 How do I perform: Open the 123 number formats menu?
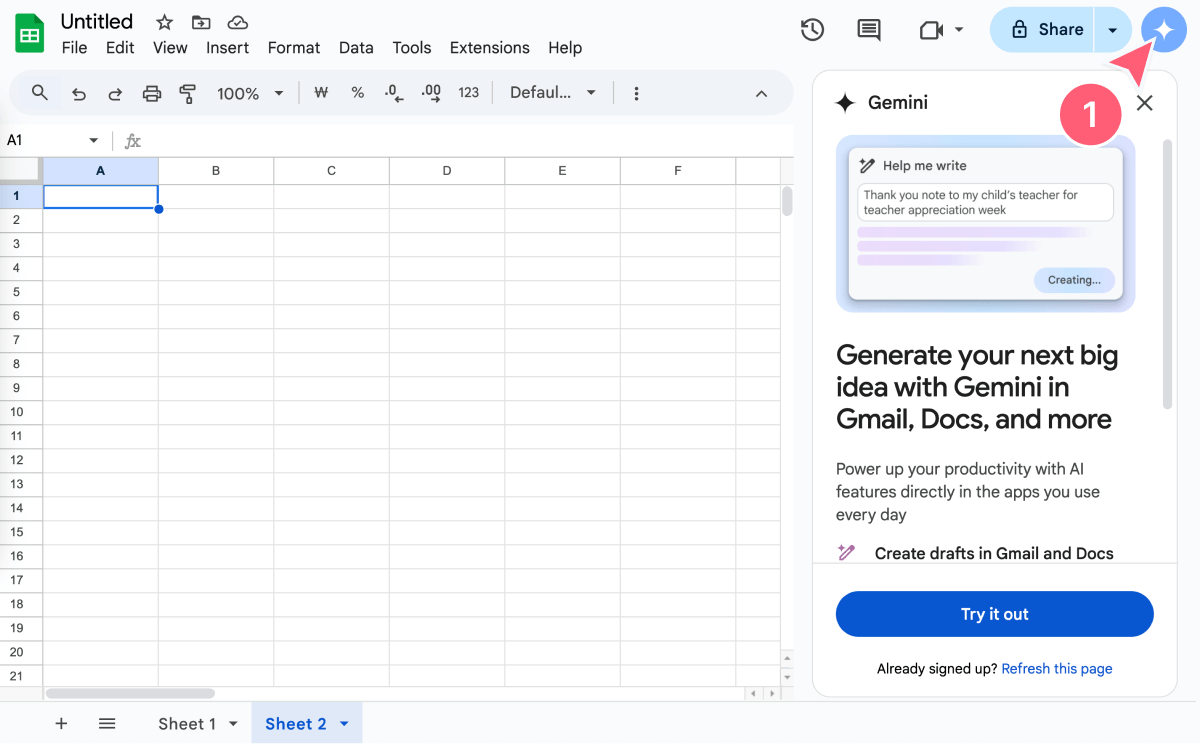[469, 92]
